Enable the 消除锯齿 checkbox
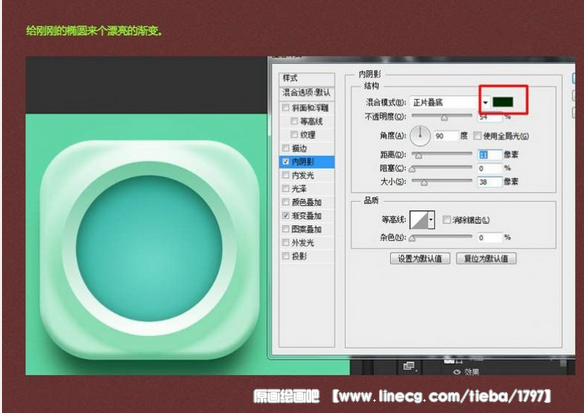 pyautogui.click(x=446, y=220)
